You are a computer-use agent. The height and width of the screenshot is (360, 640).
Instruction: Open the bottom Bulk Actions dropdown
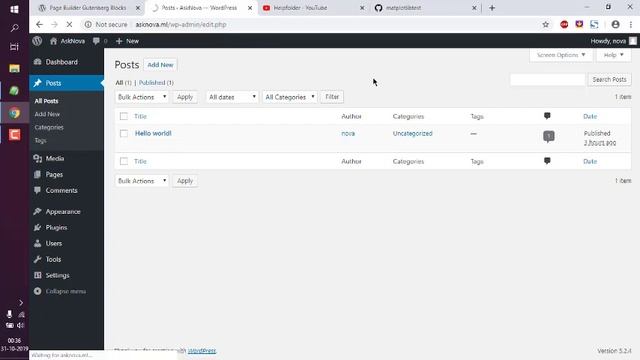pos(142,181)
